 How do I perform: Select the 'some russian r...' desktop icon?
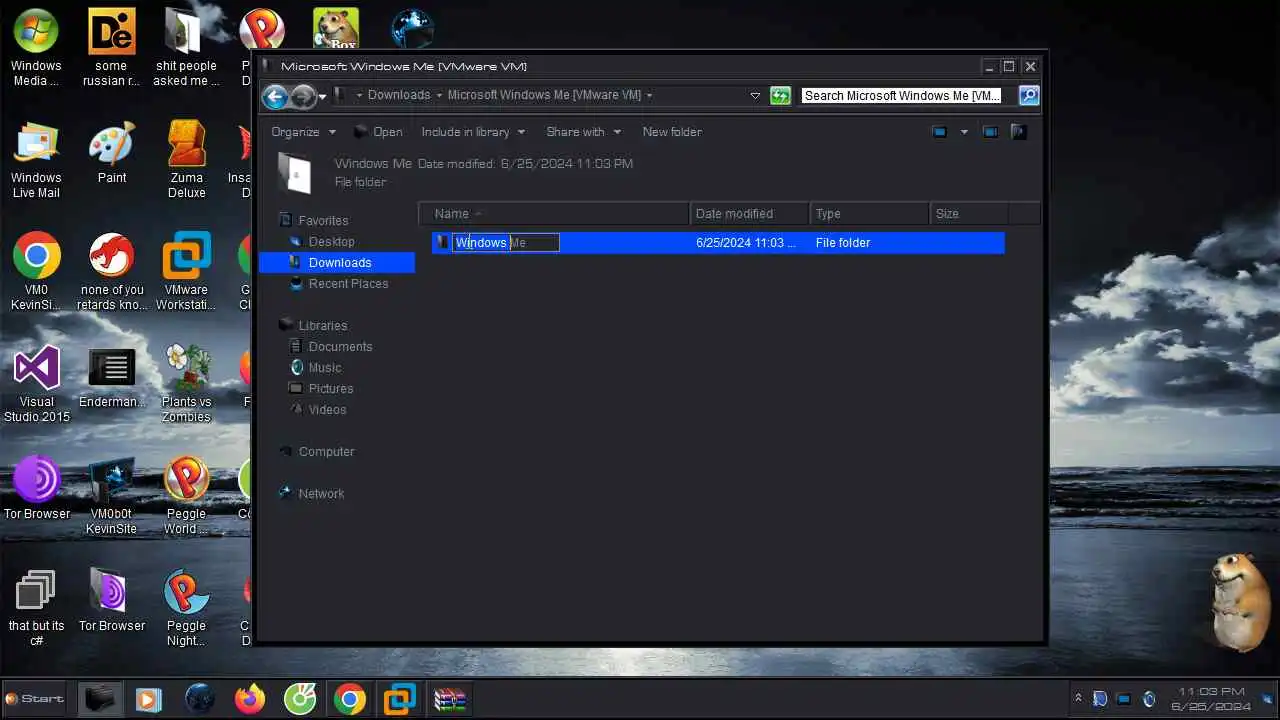tap(112, 47)
